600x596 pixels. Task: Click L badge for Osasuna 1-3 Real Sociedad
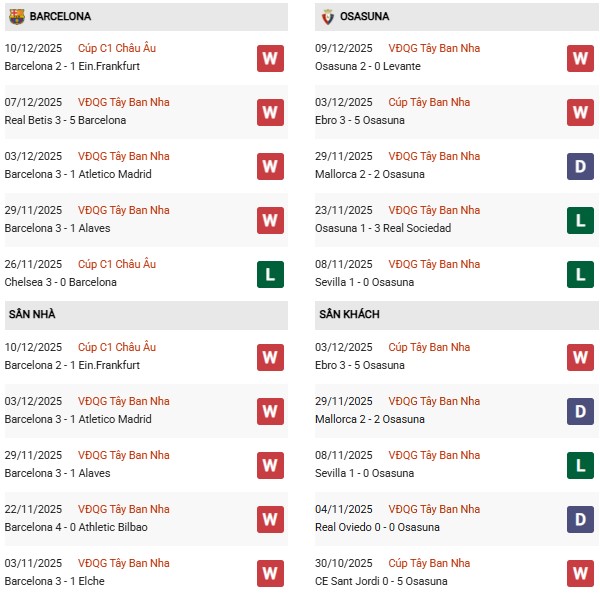click(580, 220)
